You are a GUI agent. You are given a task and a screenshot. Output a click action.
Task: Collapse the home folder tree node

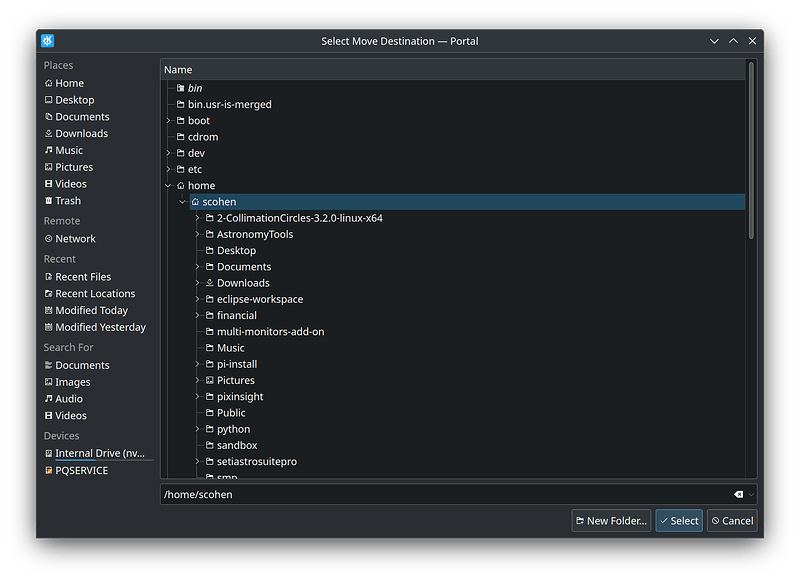coord(167,186)
